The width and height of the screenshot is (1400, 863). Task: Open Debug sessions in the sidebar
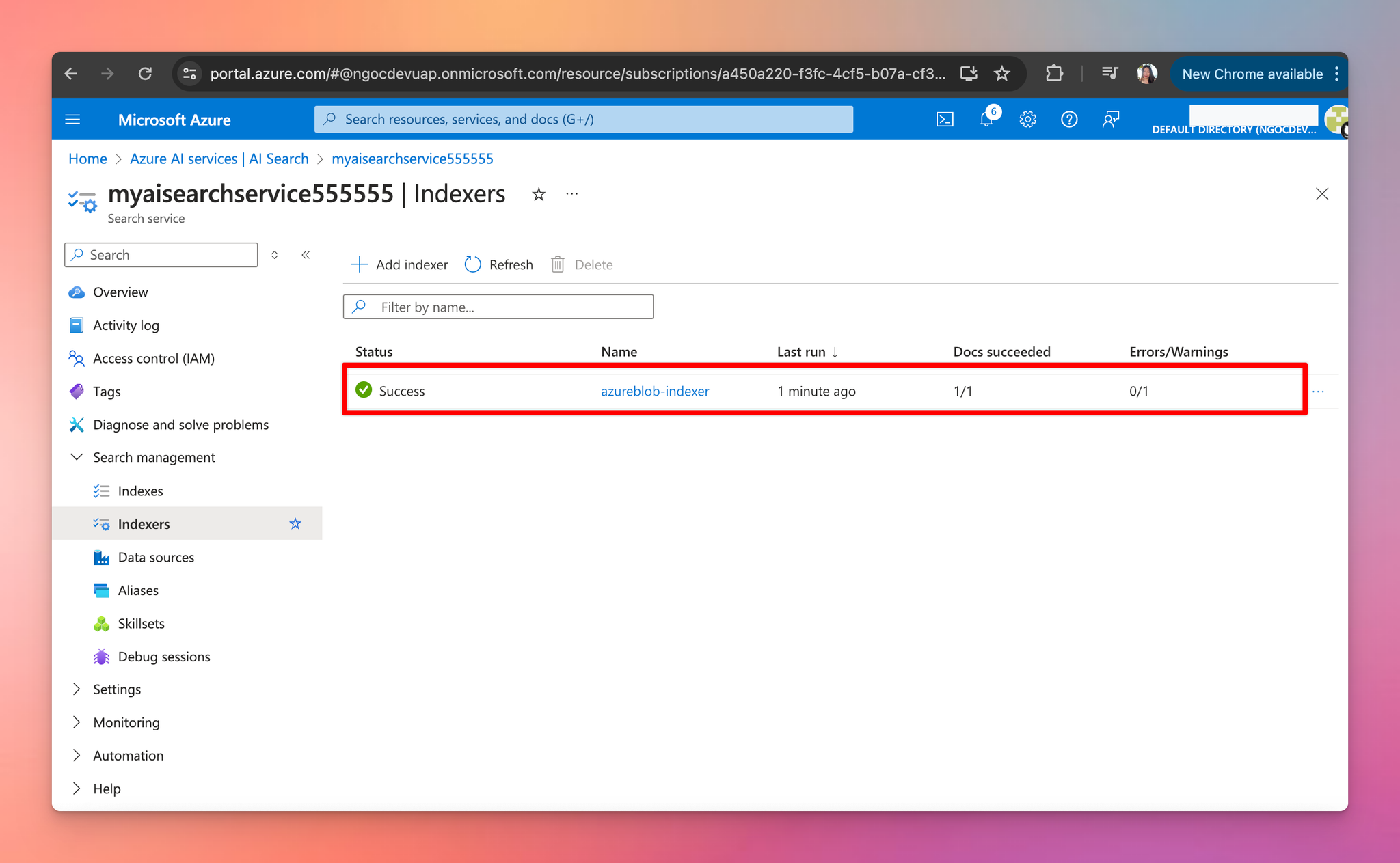[x=164, y=657]
